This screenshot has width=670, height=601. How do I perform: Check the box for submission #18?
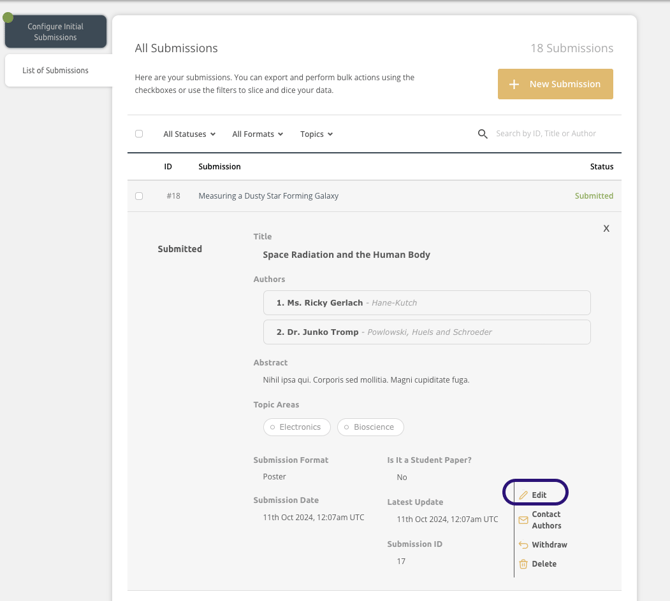pyautogui.click(x=139, y=196)
